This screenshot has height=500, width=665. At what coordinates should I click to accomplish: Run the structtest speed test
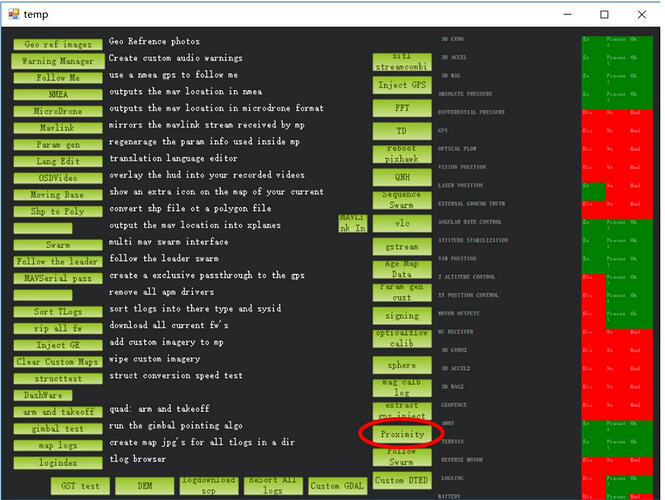[x=58, y=378]
